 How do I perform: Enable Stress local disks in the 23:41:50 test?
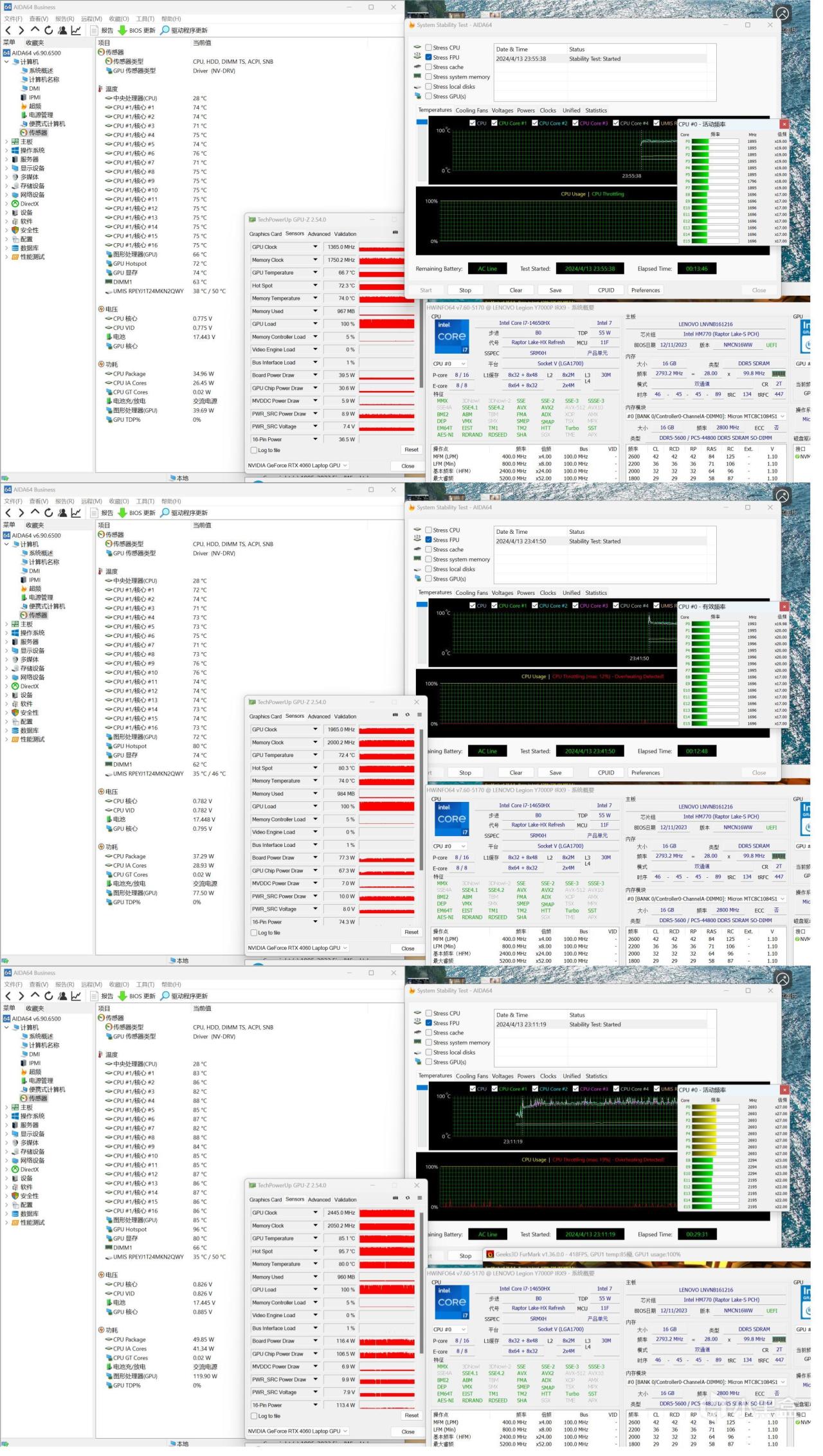(428, 569)
